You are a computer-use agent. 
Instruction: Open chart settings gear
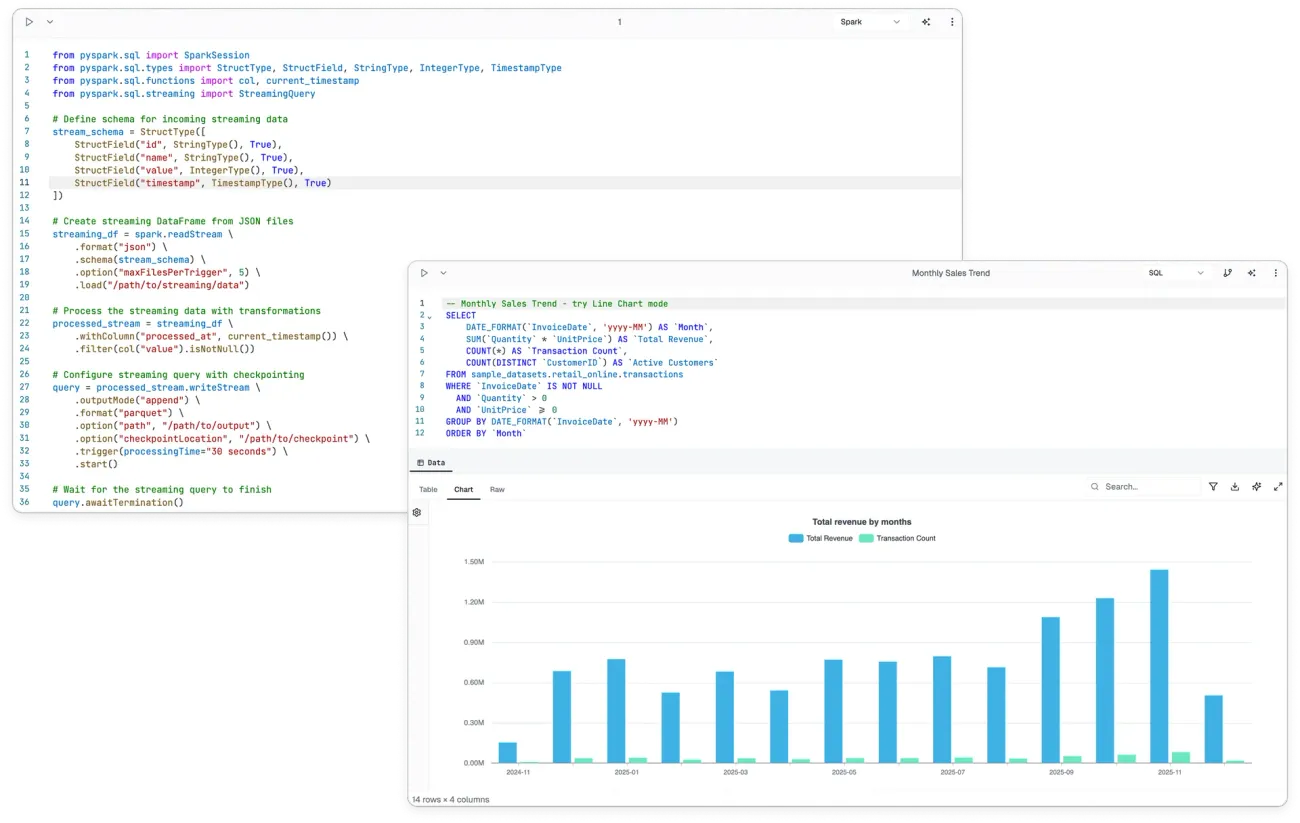417,512
